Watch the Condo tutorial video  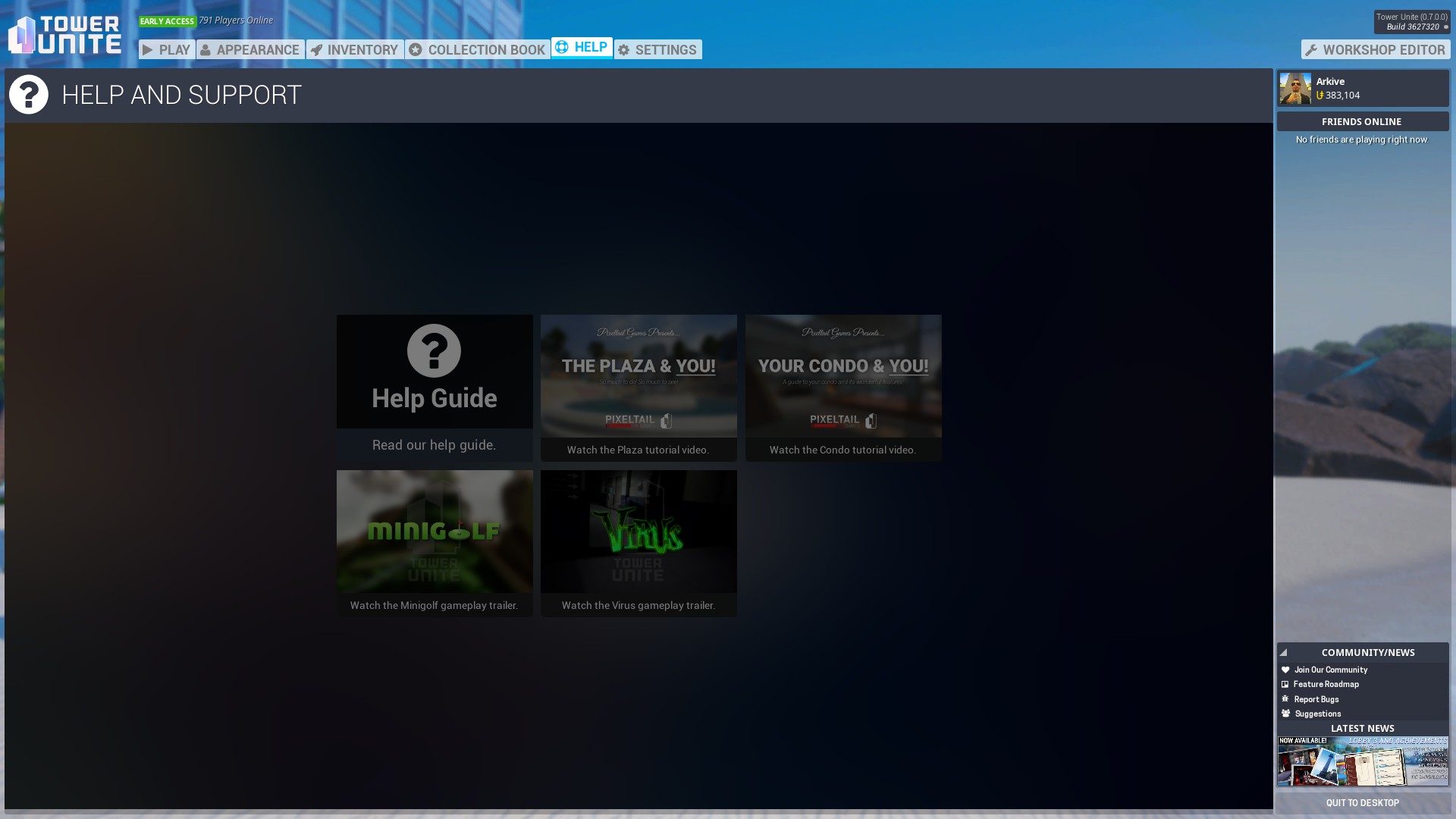click(x=843, y=388)
